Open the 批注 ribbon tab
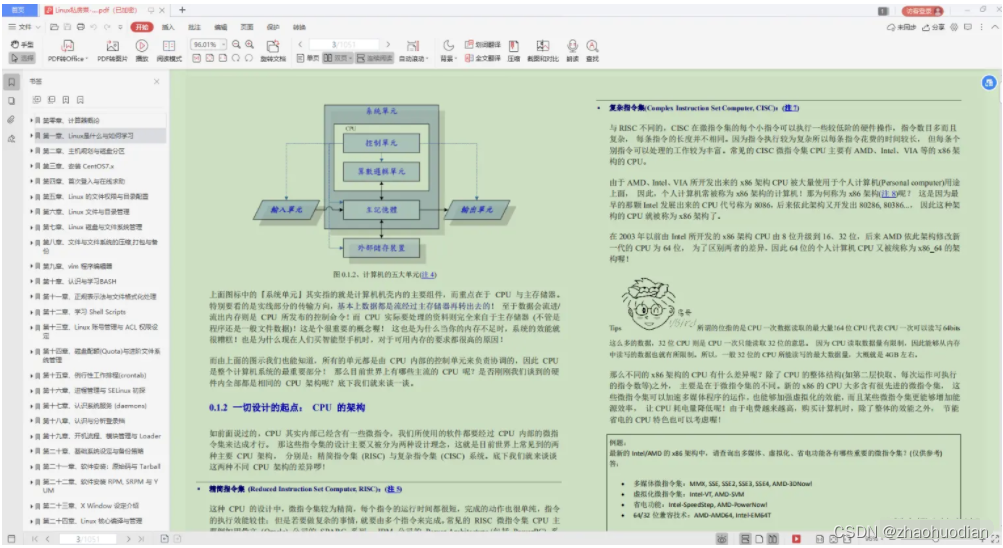The image size is (1003, 548). [x=194, y=27]
